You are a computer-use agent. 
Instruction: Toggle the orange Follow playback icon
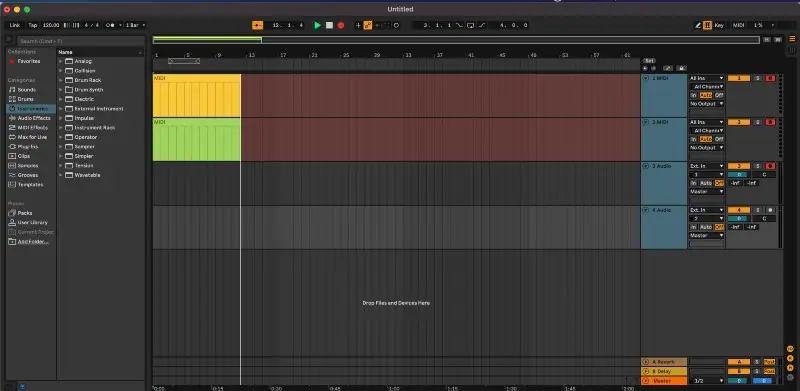point(258,25)
